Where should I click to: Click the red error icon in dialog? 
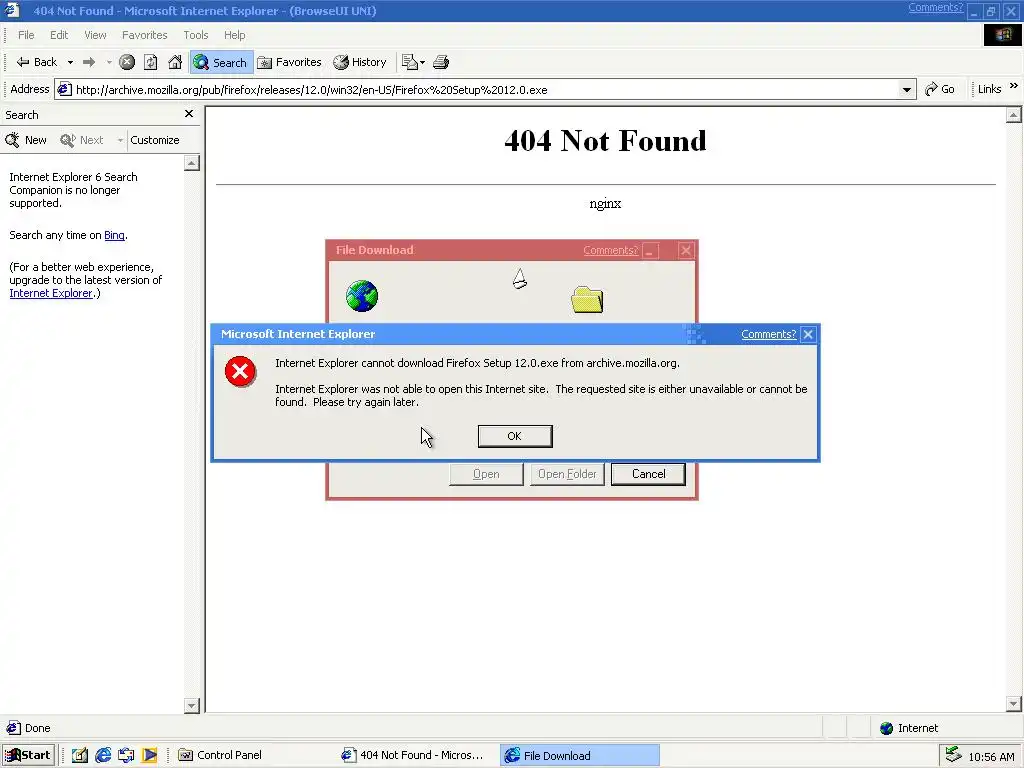[x=240, y=372]
